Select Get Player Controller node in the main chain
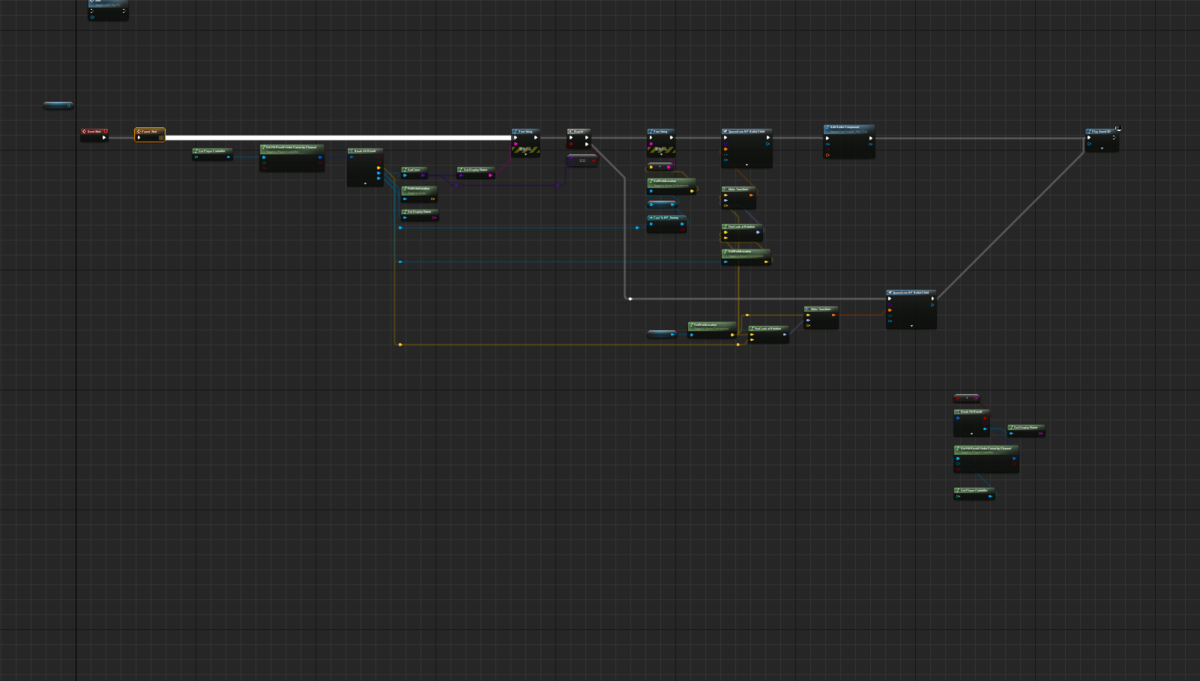Image resolution: width=1200 pixels, height=681 pixels. [212, 154]
